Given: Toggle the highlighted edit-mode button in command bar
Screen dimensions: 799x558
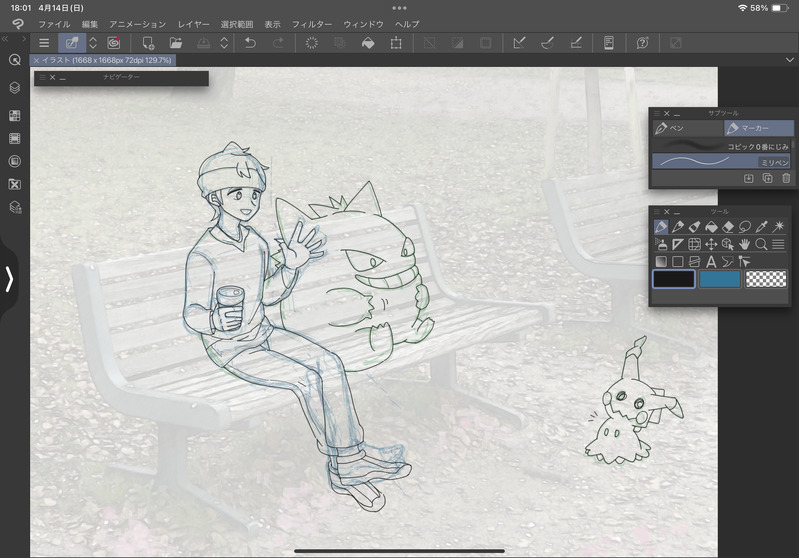Looking at the screenshot, I should [72, 43].
